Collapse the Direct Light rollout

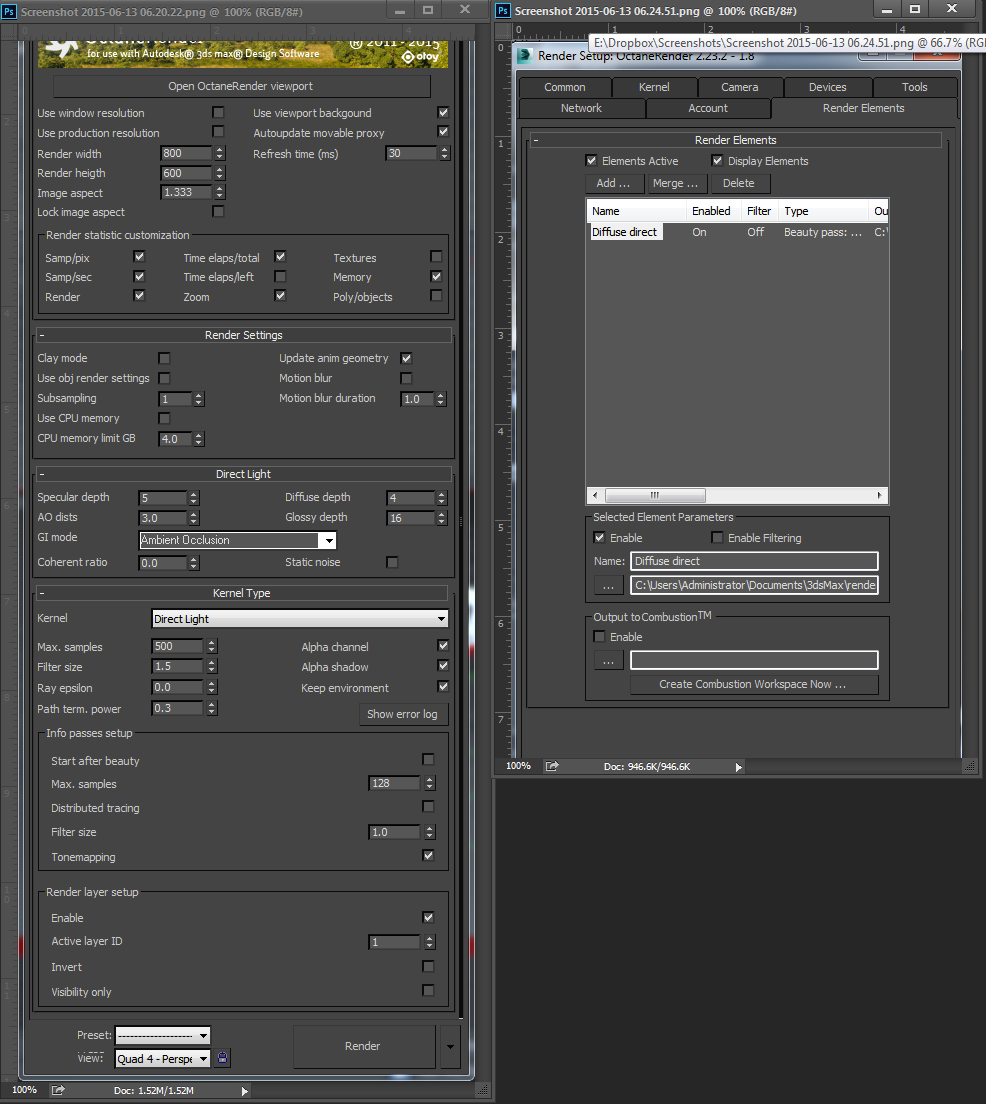243,474
